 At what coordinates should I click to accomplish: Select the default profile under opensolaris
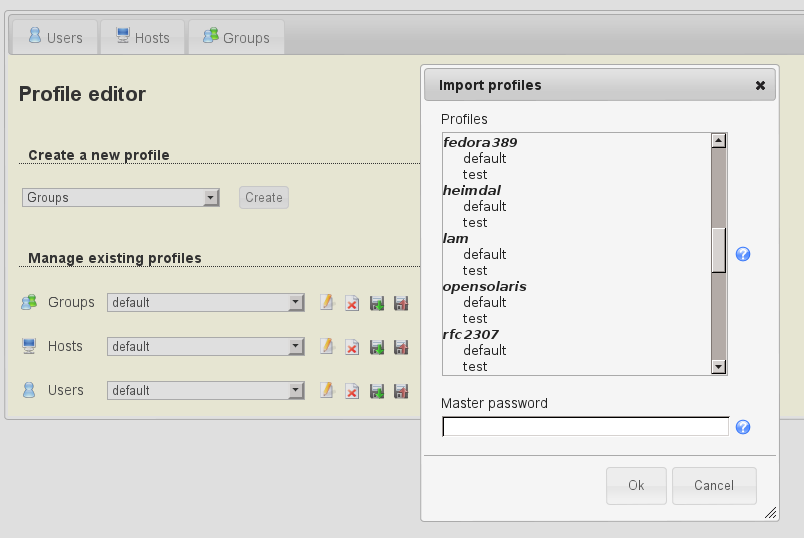[485, 302]
